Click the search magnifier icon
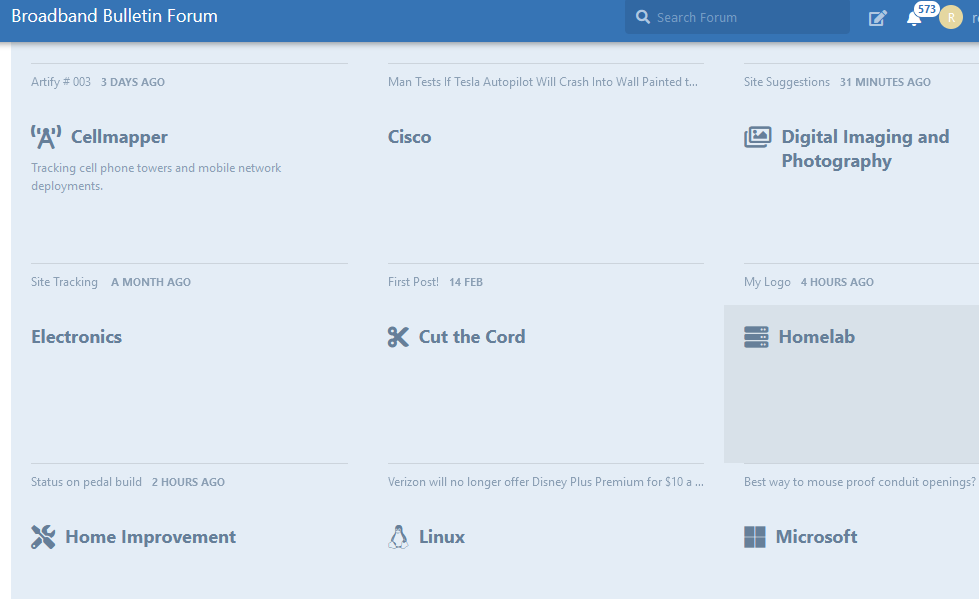The width and height of the screenshot is (979, 599). (x=642, y=17)
